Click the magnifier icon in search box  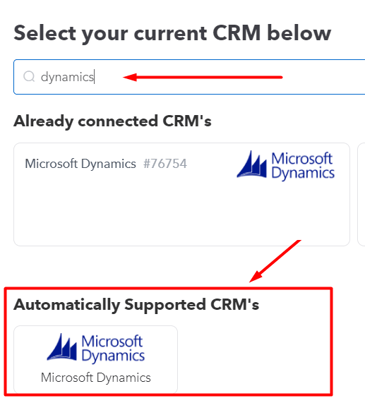(x=29, y=77)
